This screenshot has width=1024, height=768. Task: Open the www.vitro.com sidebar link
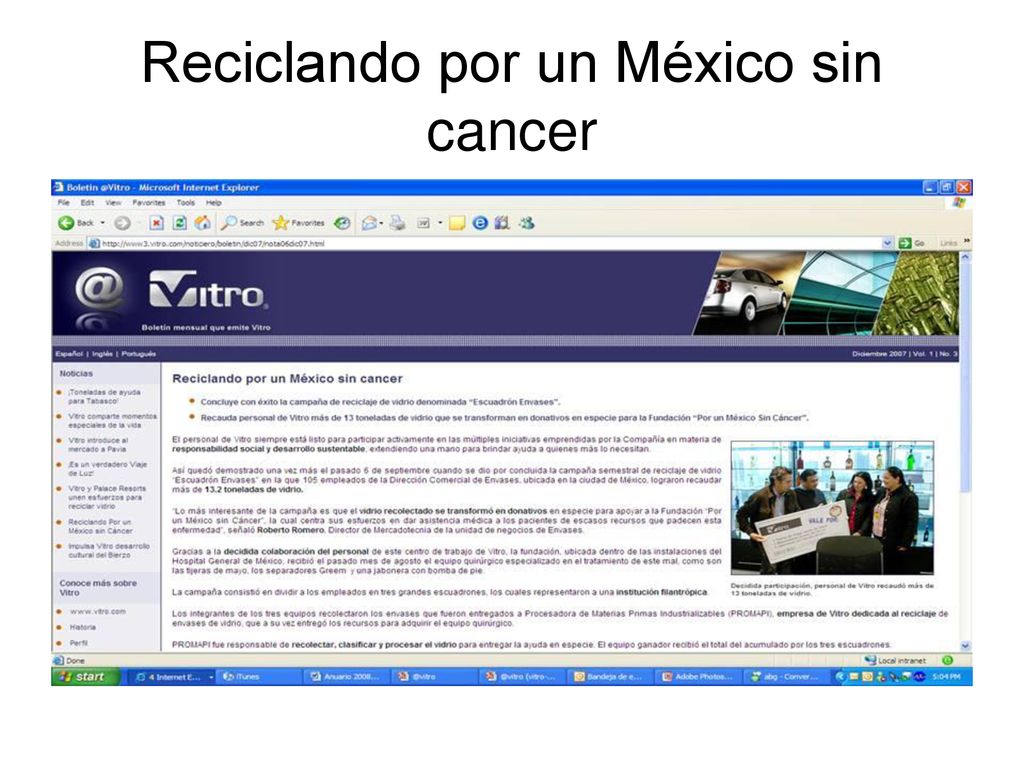tap(98, 612)
